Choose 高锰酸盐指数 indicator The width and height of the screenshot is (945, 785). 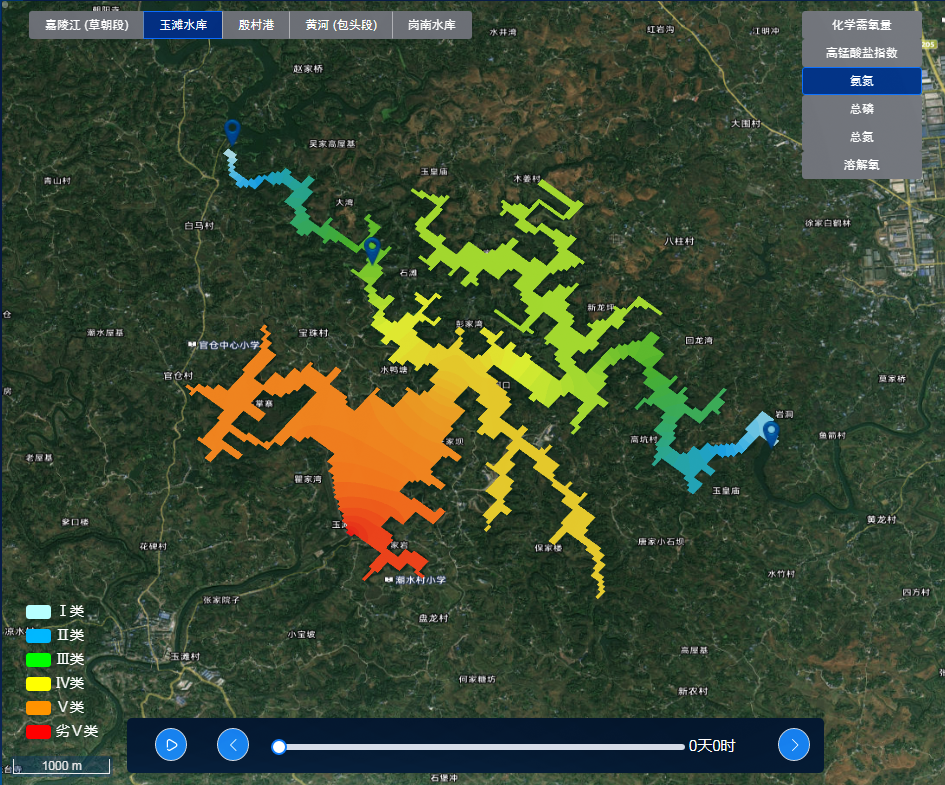pyautogui.click(x=861, y=53)
